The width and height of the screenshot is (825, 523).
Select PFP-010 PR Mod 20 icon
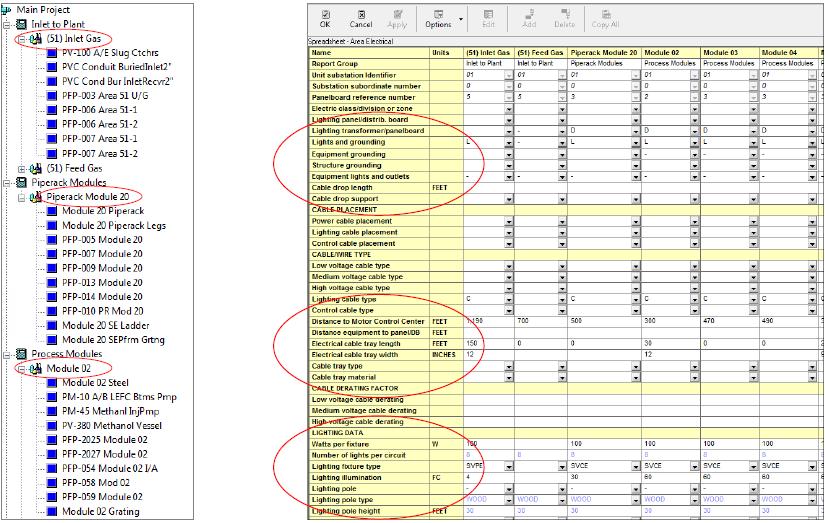pos(52,311)
